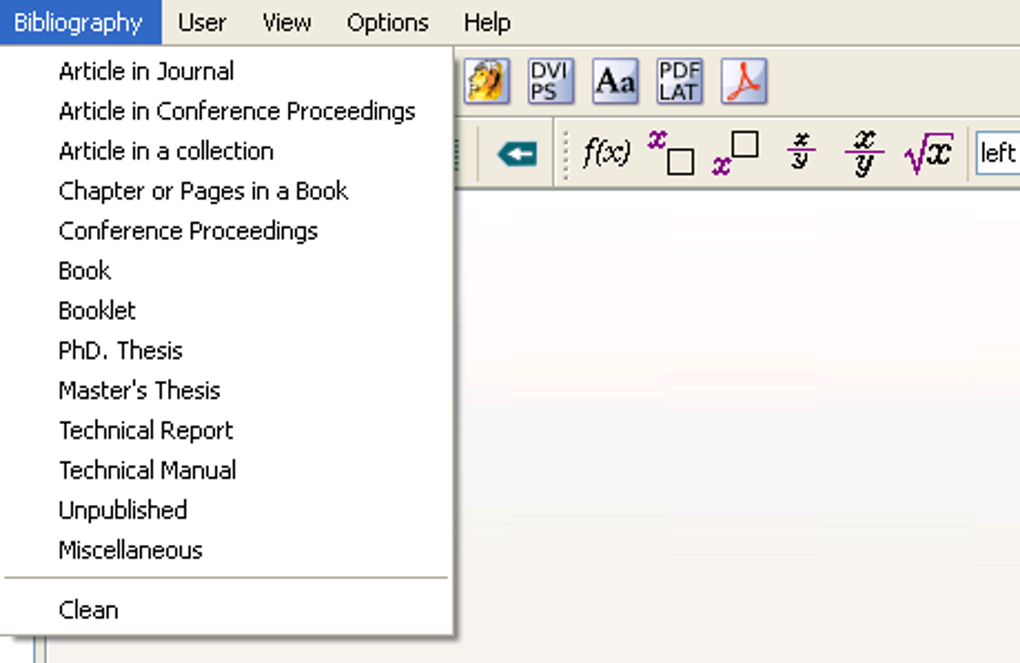
Task: Open the Help menu
Action: (x=487, y=22)
